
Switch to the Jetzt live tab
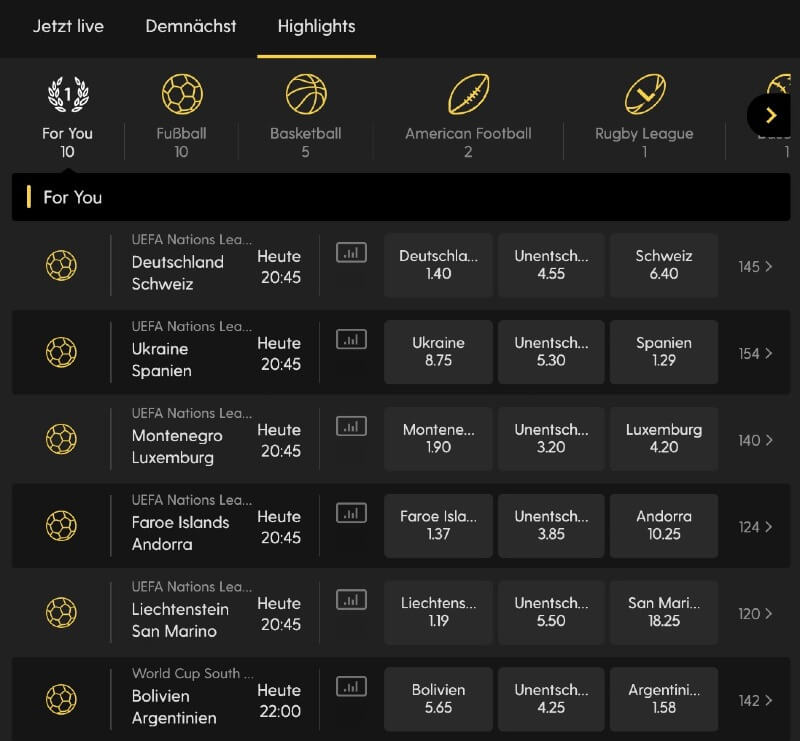pyautogui.click(x=68, y=26)
